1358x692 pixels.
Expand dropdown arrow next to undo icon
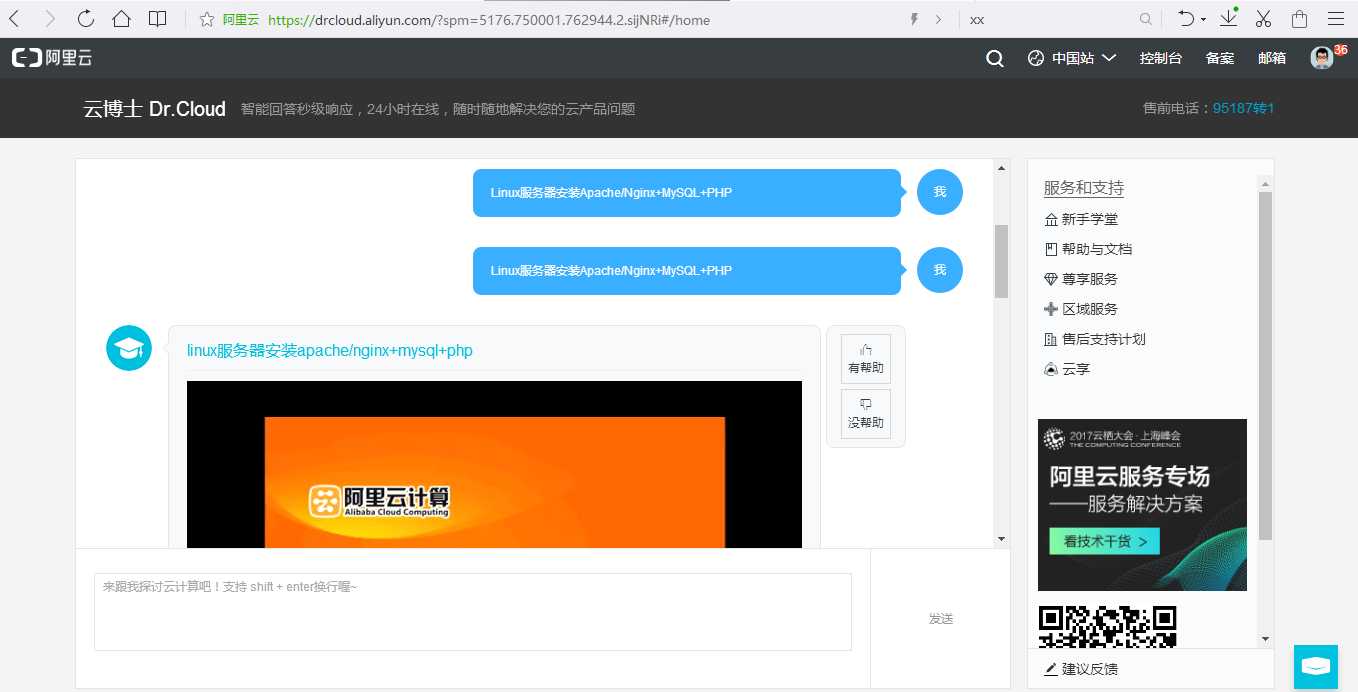pos(1203,19)
